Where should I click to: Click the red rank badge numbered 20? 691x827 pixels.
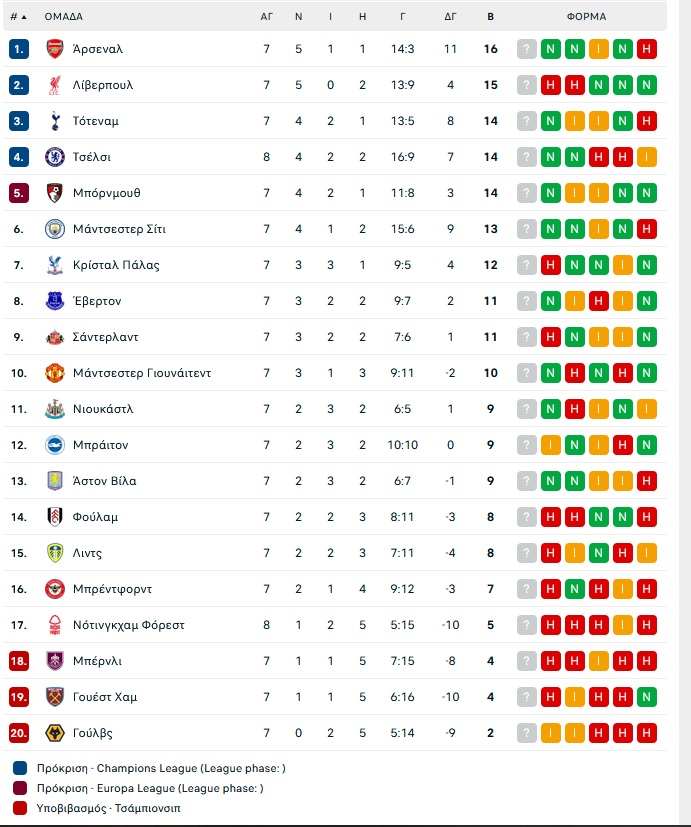(19, 733)
